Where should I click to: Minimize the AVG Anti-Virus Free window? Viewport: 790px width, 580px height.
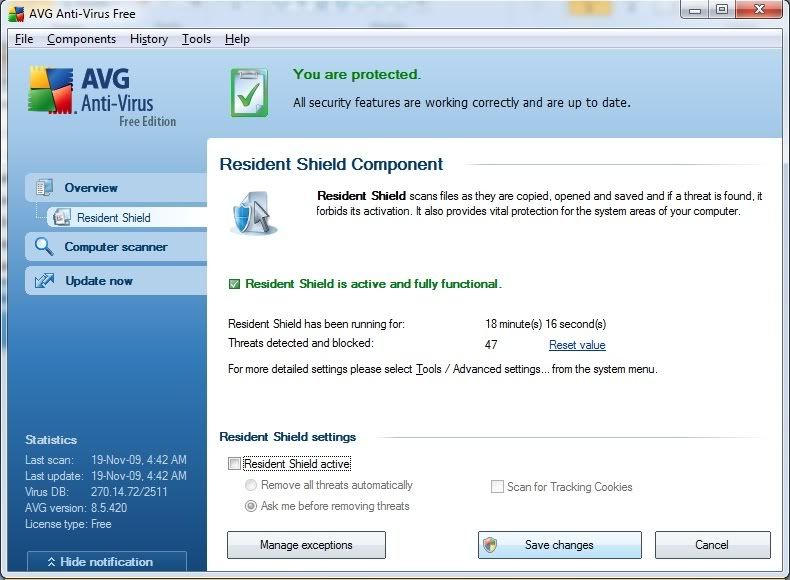(695, 10)
